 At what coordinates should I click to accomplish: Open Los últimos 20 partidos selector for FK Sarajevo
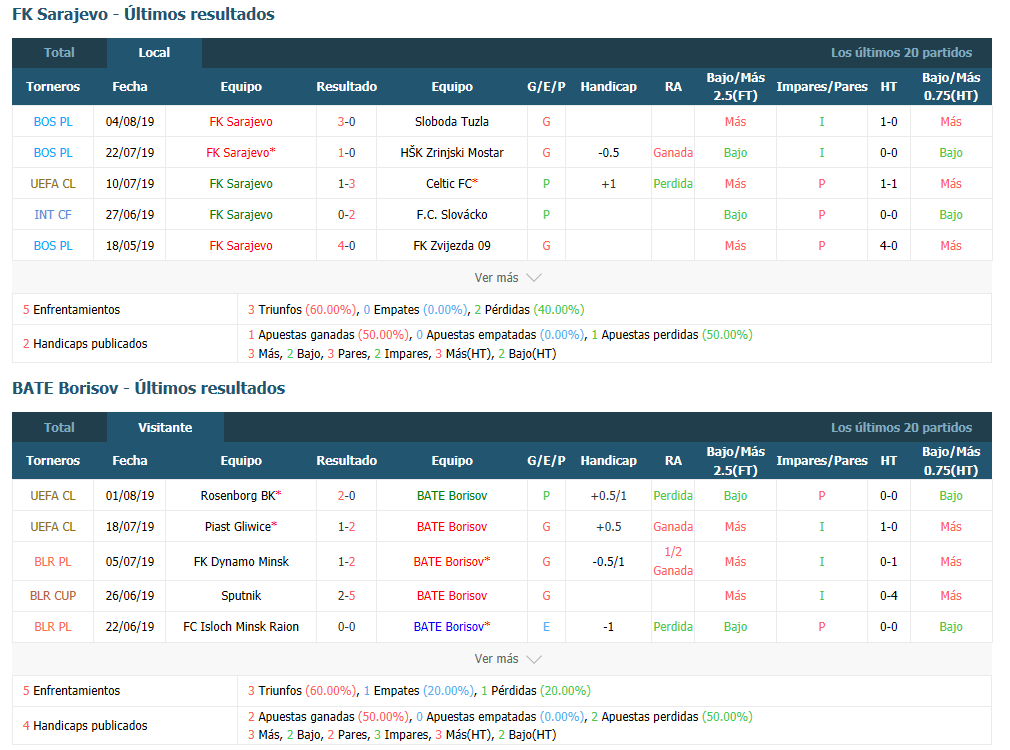[x=901, y=53]
